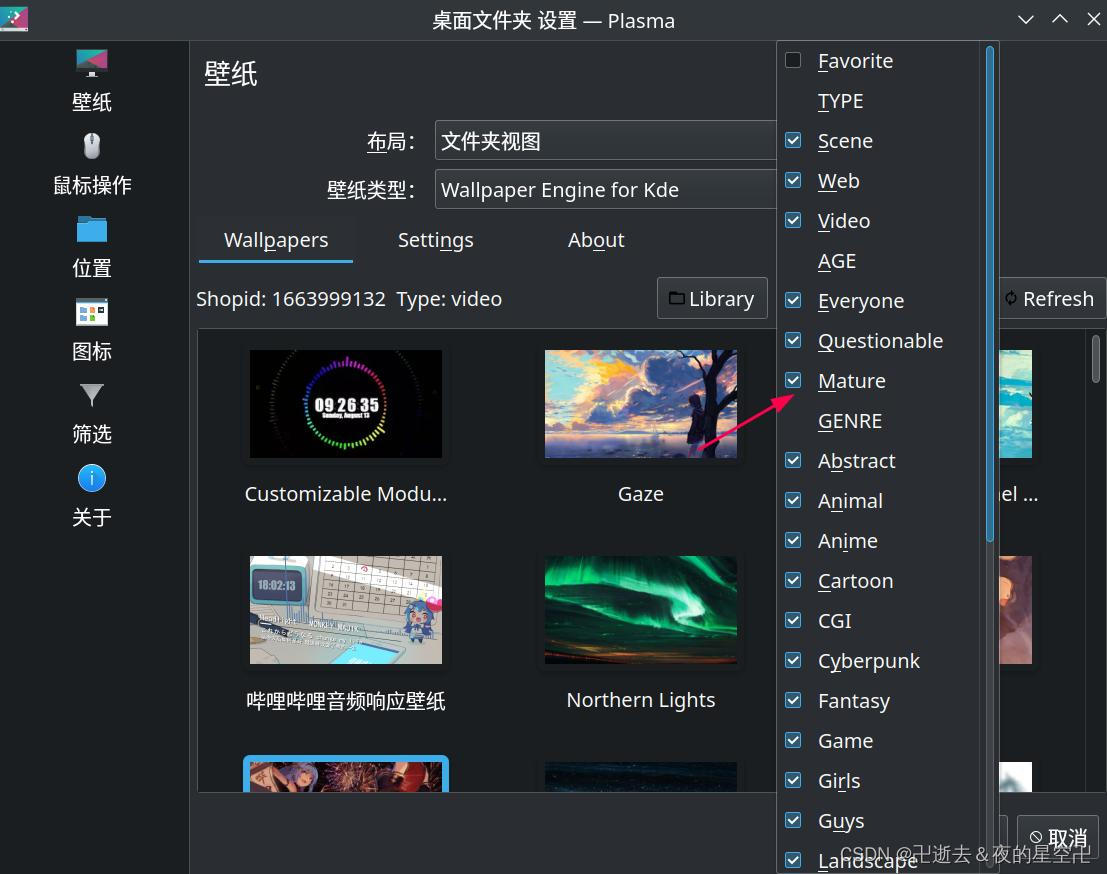
Task: Open the 壁纸类型 wallpaper type dropdown
Action: tap(605, 189)
